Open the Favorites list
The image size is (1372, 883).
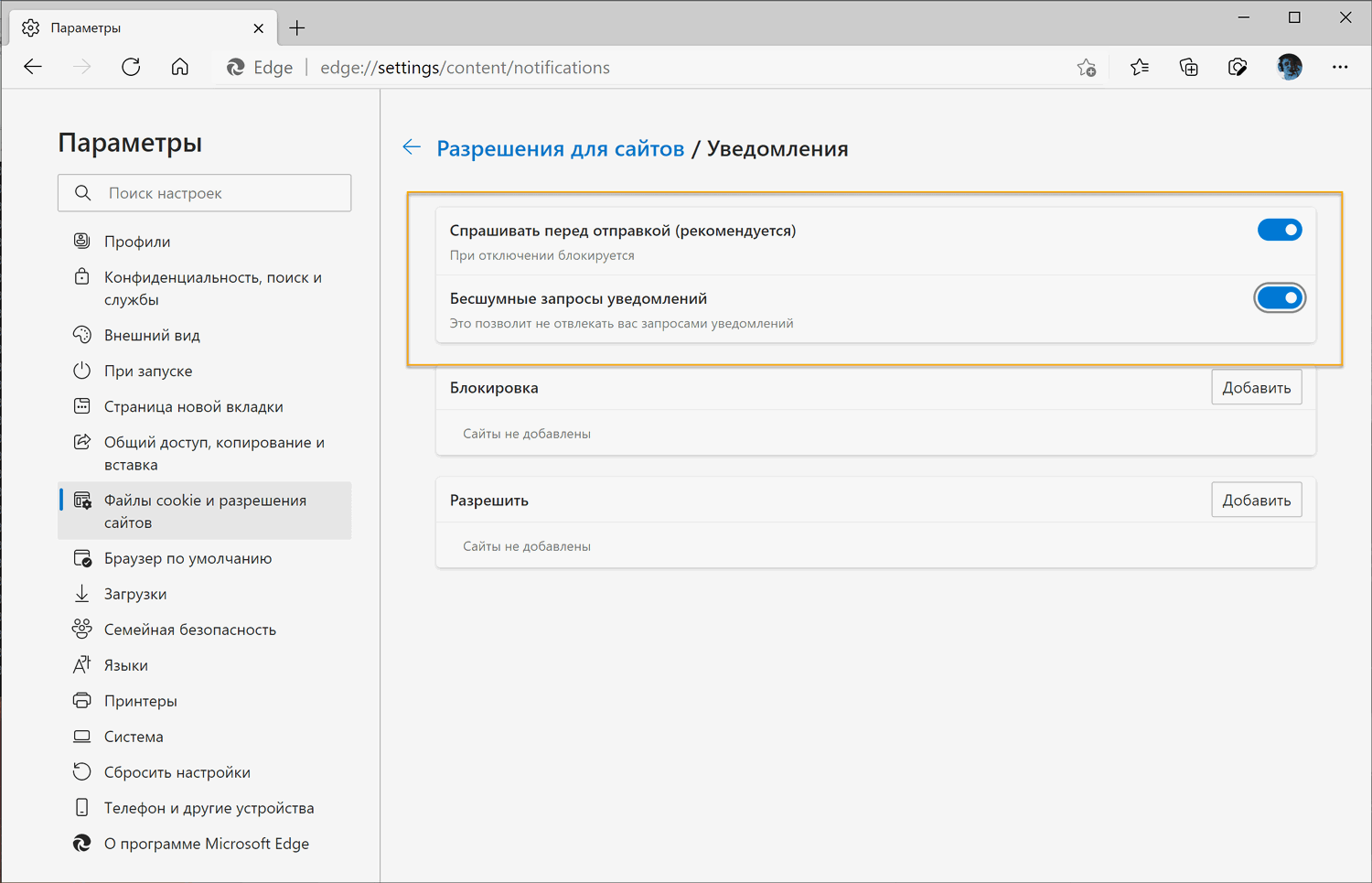[x=1139, y=67]
